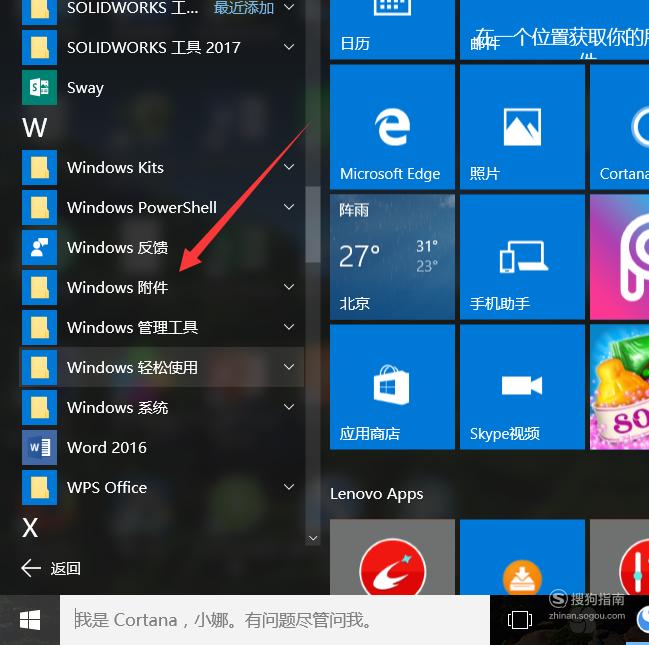The height and width of the screenshot is (645, 649).
Task: Click the 返回 back arrow
Action: pyautogui.click(x=31, y=568)
